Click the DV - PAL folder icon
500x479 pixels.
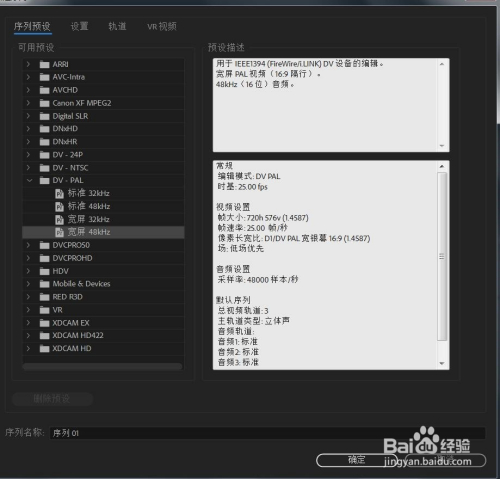pos(44,181)
